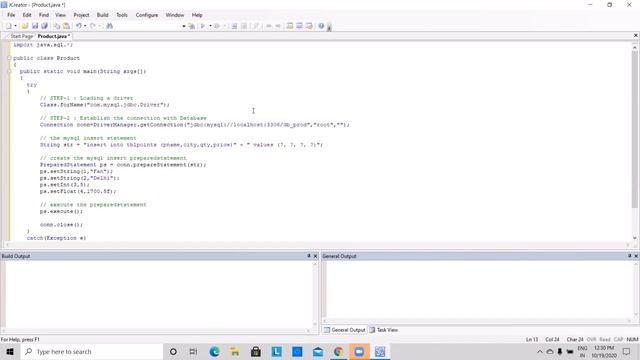The image size is (640, 360).
Task: Click the Copy toolbar icon
Action: [57, 26]
